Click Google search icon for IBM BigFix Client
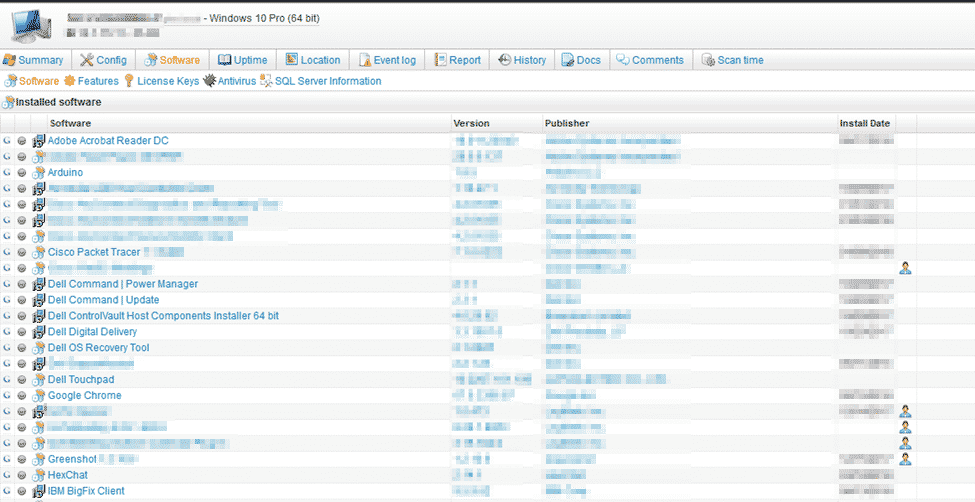The width and height of the screenshot is (975, 502). 7,491
